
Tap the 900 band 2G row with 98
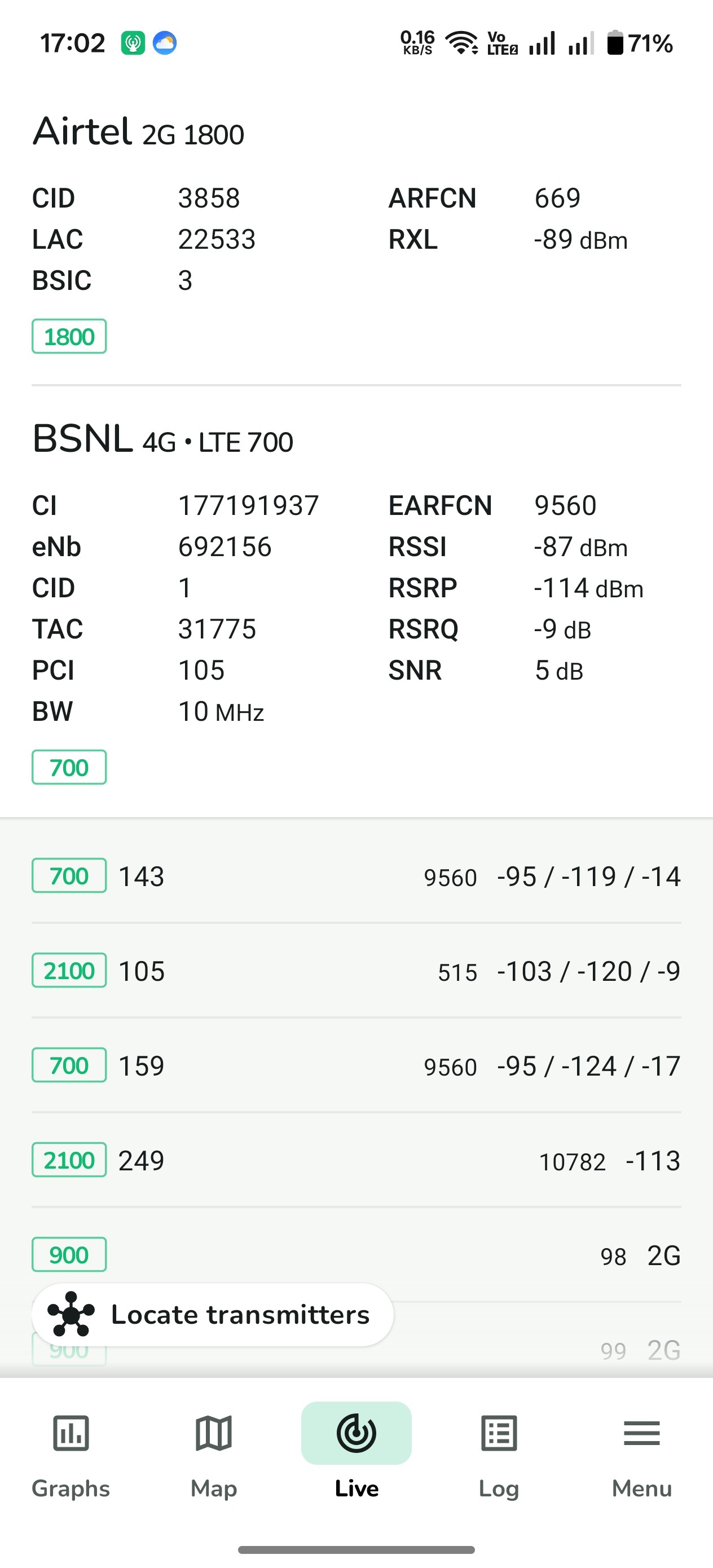356,1254
